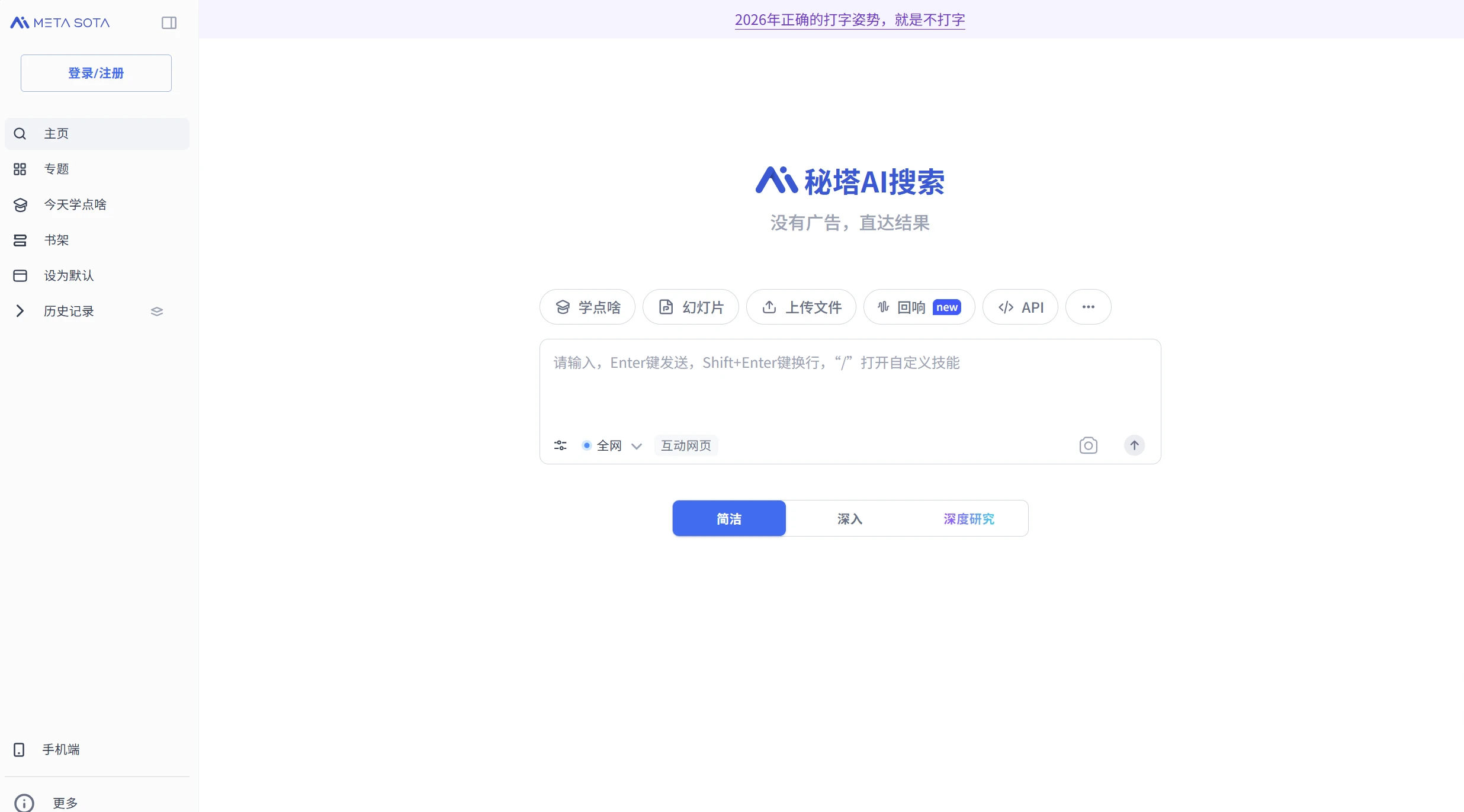Click the search settings sliders icon

click(560, 445)
